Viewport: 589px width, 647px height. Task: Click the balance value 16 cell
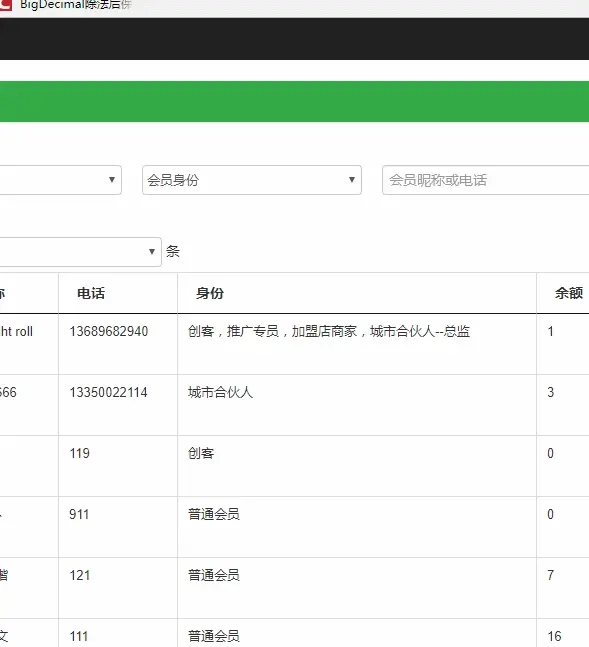pyautogui.click(x=563, y=633)
